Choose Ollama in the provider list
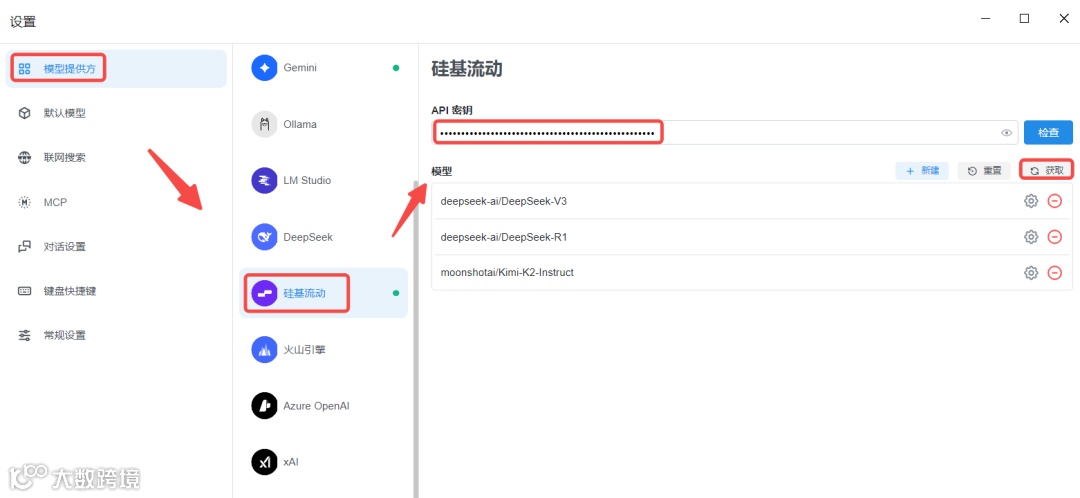The height and width of the screenshot is (498, 1080). point(324,124)
